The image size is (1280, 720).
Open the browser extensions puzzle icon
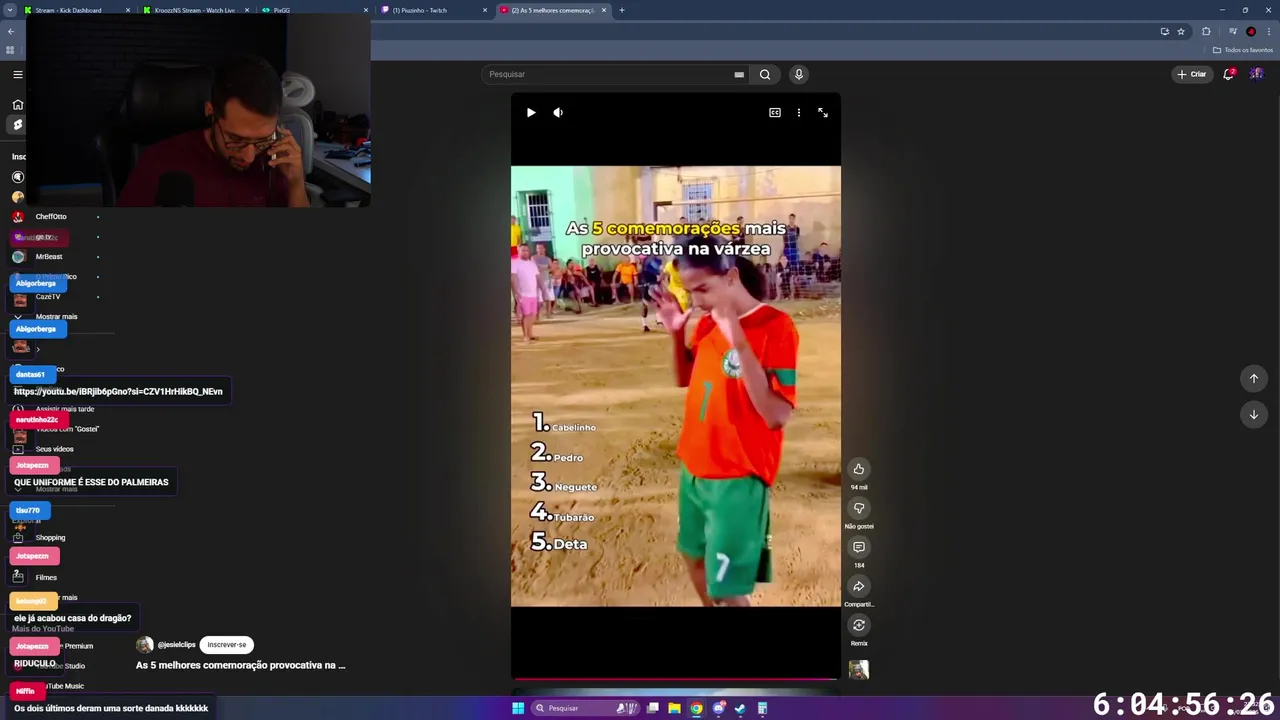click(1206, 31)
